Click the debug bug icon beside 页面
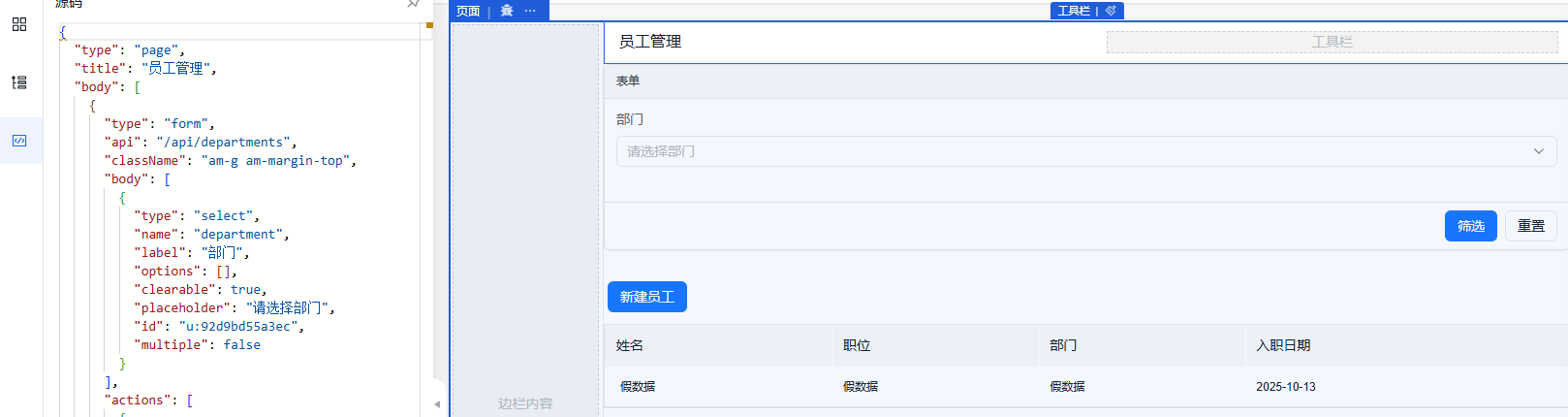1568x417 pixels. coord(507,11)
